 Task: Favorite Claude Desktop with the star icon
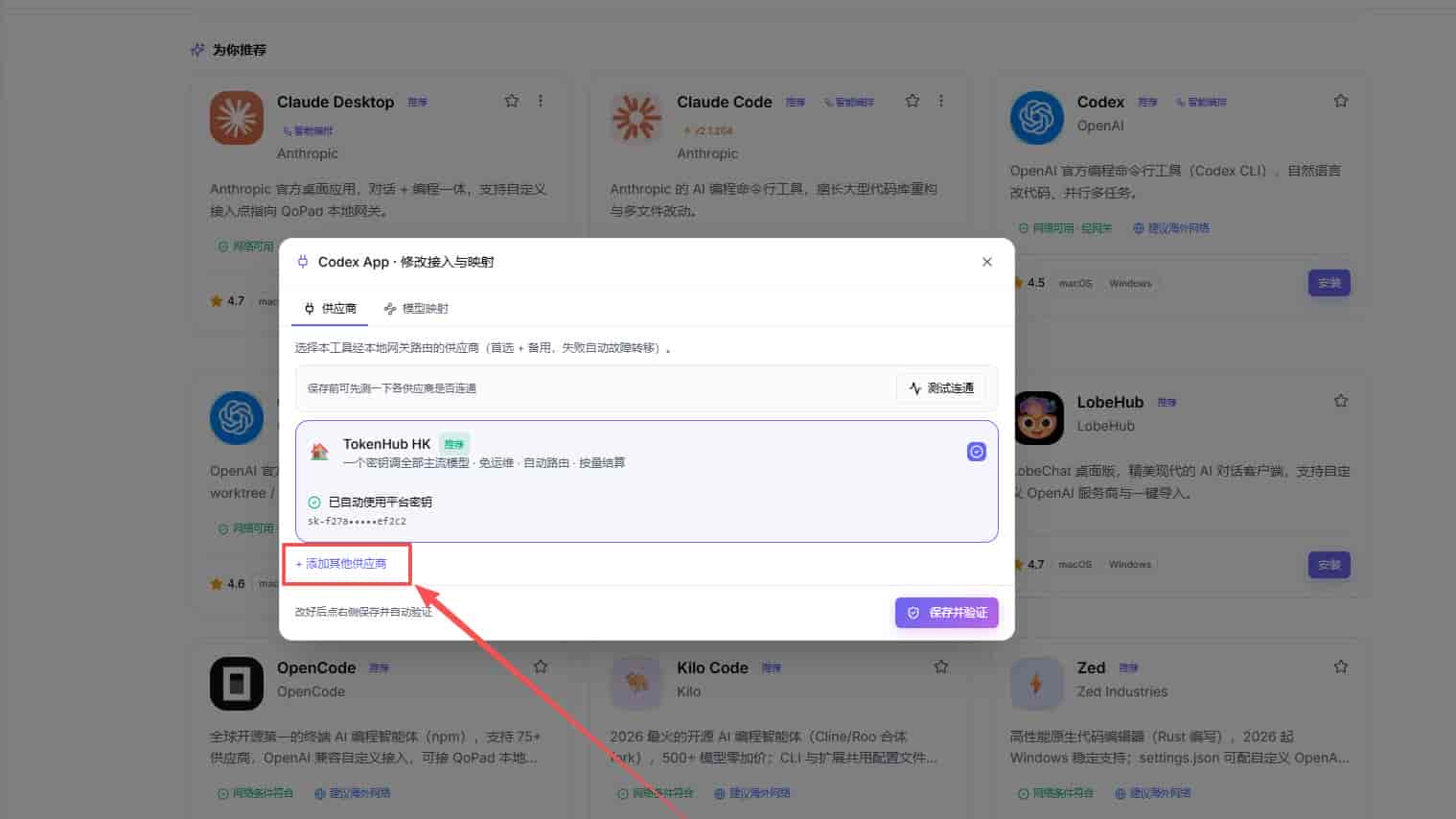click(x=512, y=101)
